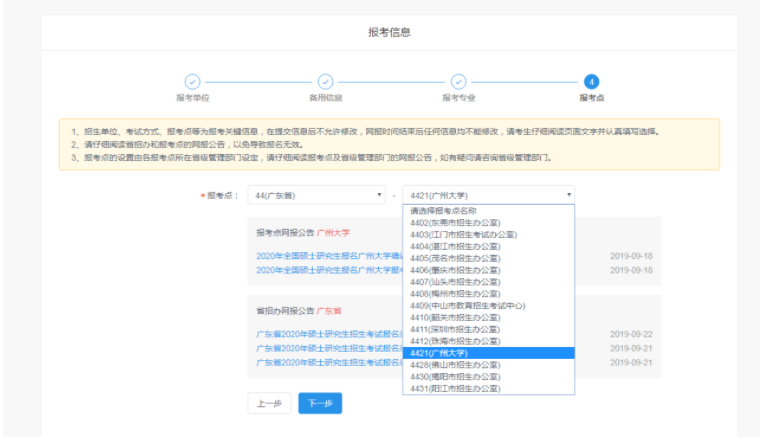This screenshot has width=765, height=441.
Task: Pick 4407(汕头市招生办公室) option
Action: click(488, 282)
